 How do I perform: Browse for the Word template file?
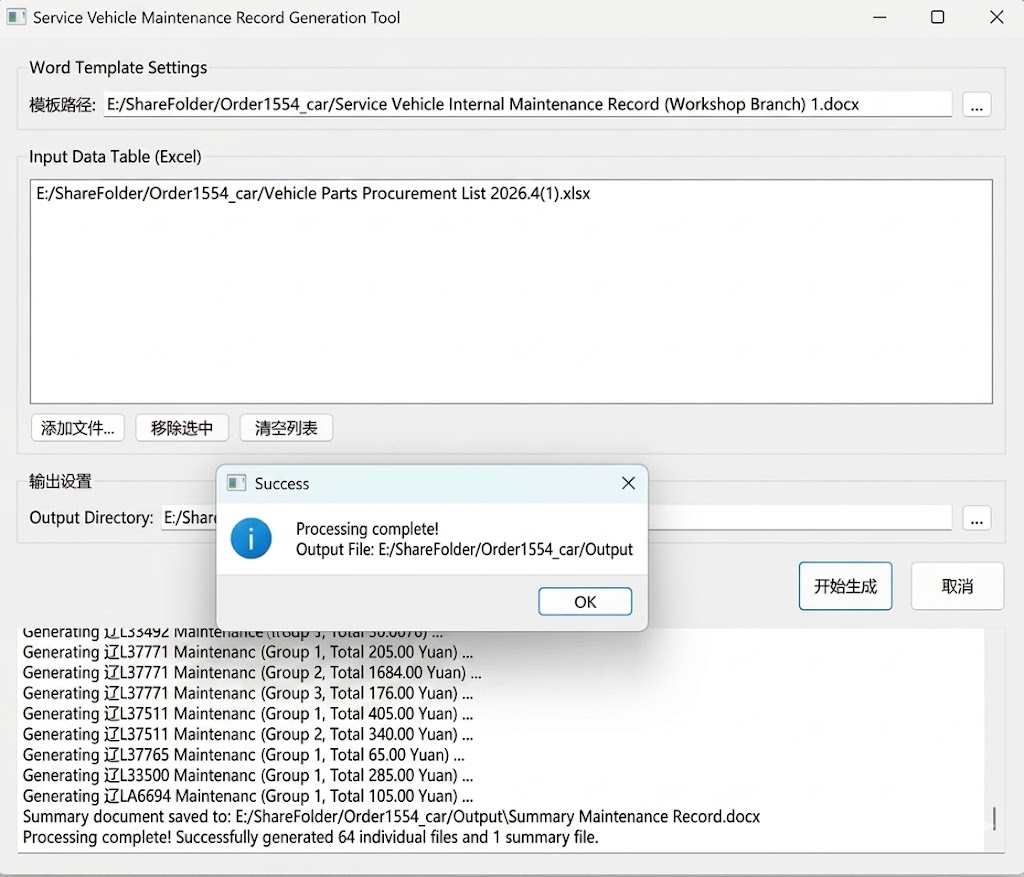977,105
